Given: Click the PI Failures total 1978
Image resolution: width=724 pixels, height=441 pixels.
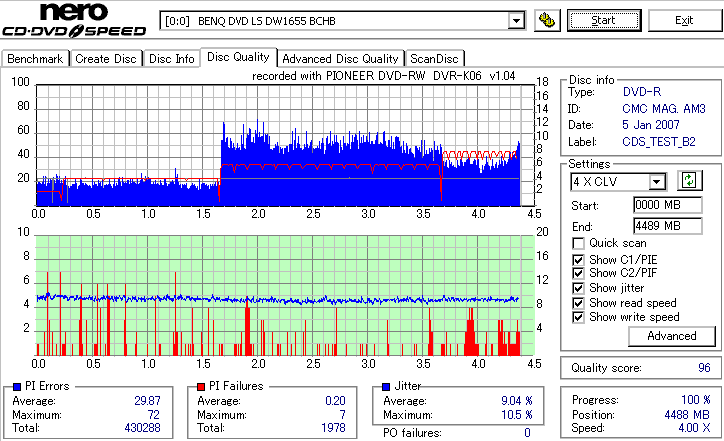Looking at the screenshot, I should [333, 428].
